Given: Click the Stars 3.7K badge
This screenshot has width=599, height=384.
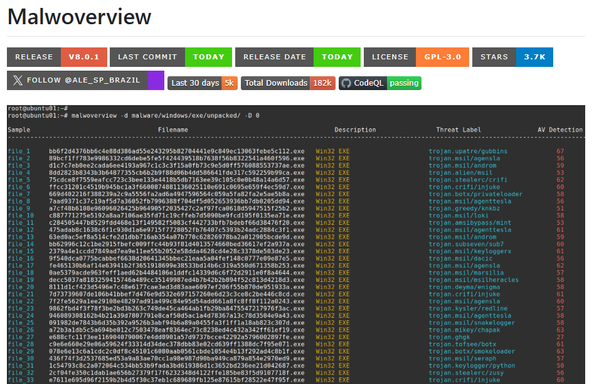Looking at the screenshot, I should pos(513,57).
